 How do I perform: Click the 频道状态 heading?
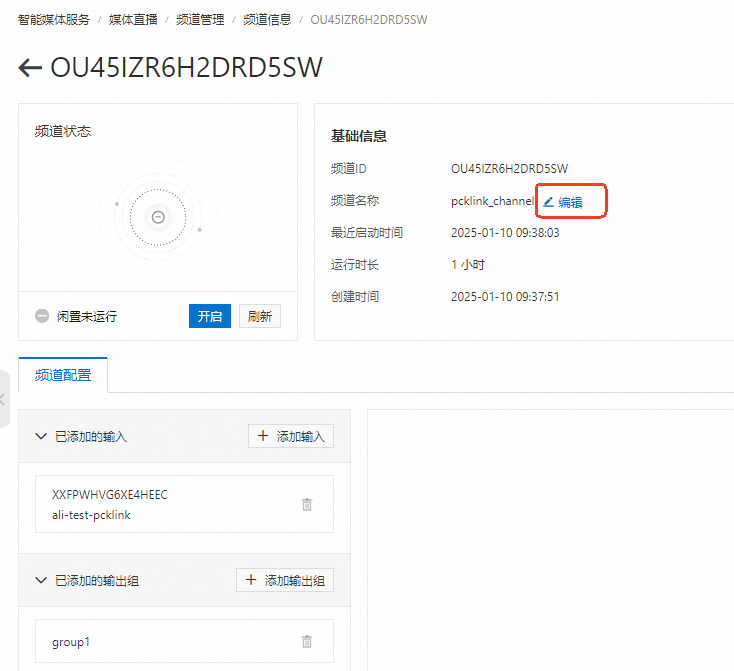(x=63, y=131)
